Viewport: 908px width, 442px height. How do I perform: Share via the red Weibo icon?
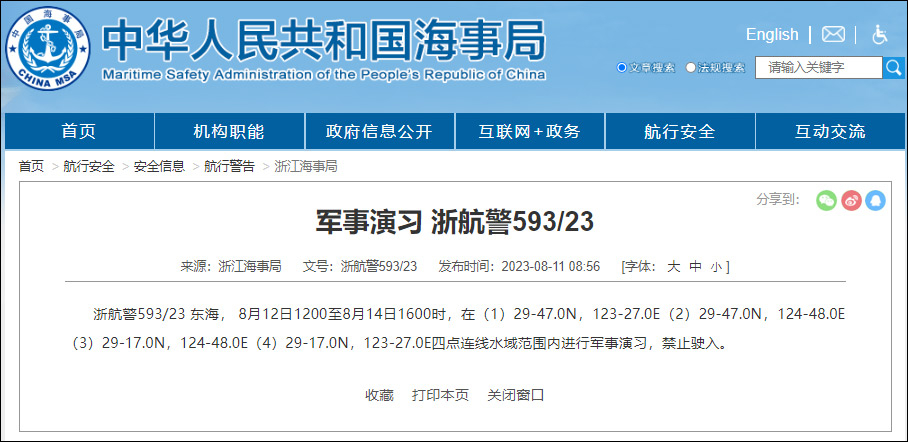pyautogui.click(x=851, y=200)
